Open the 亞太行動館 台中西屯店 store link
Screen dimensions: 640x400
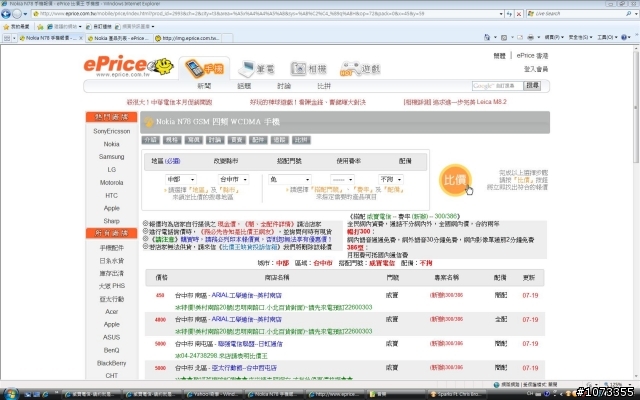click(244, 368)
